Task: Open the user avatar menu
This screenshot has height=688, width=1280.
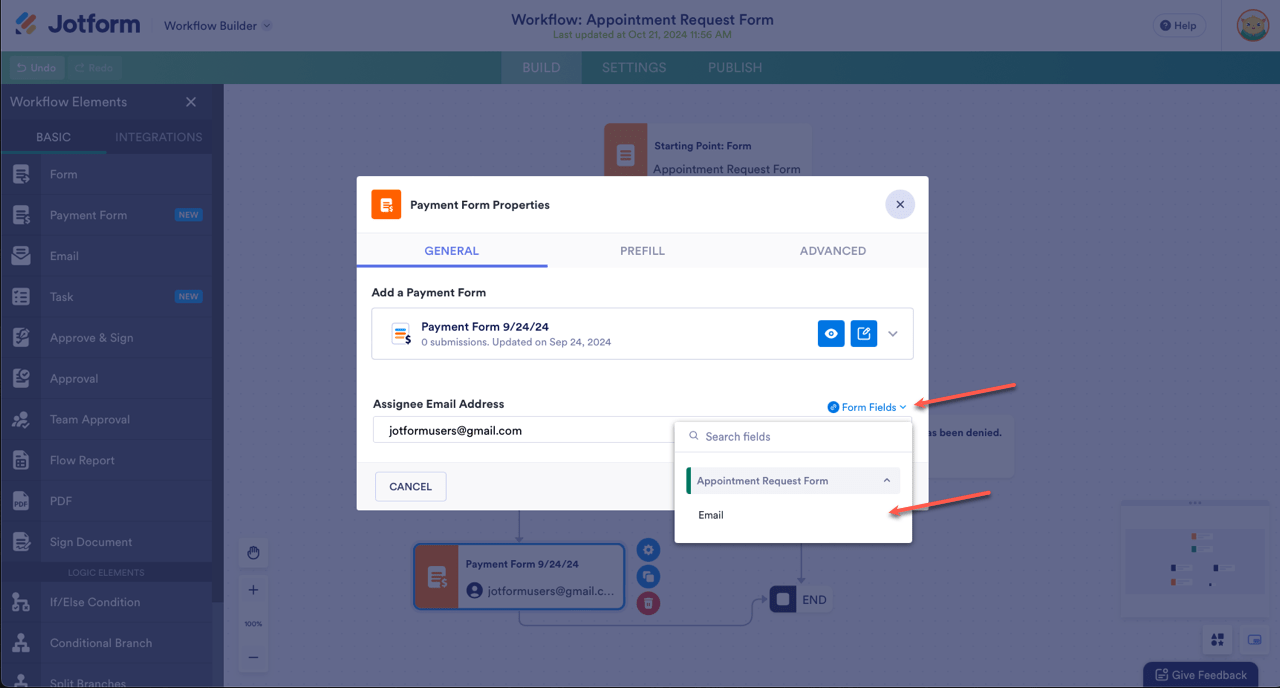Action: [1252, 25]
